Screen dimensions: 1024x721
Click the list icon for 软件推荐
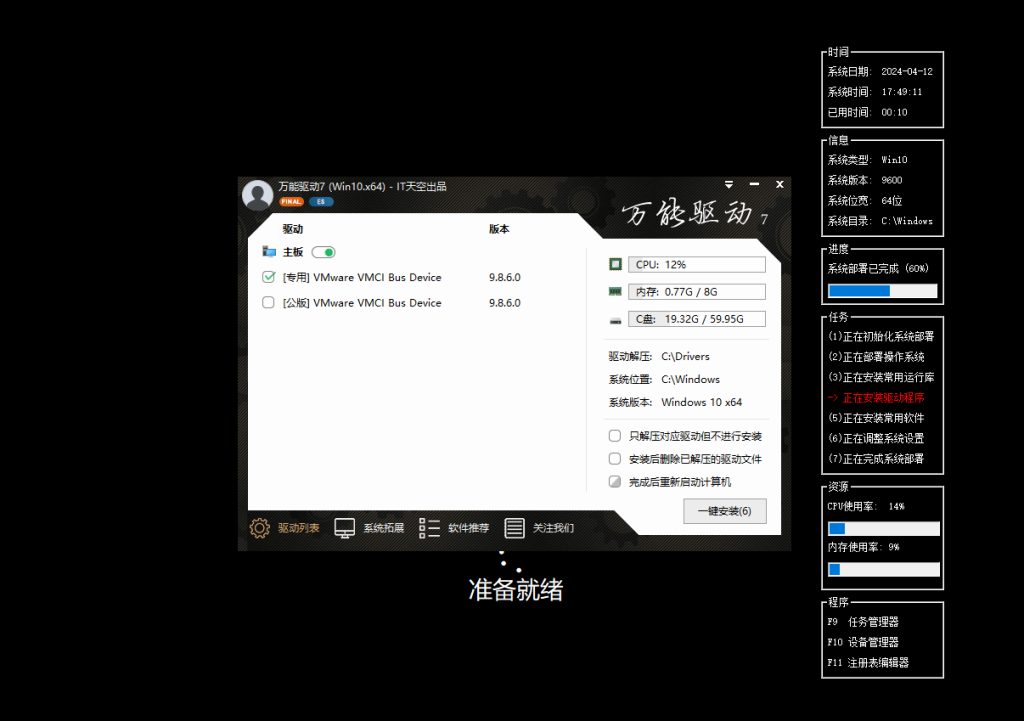click(x=430, y=528)
